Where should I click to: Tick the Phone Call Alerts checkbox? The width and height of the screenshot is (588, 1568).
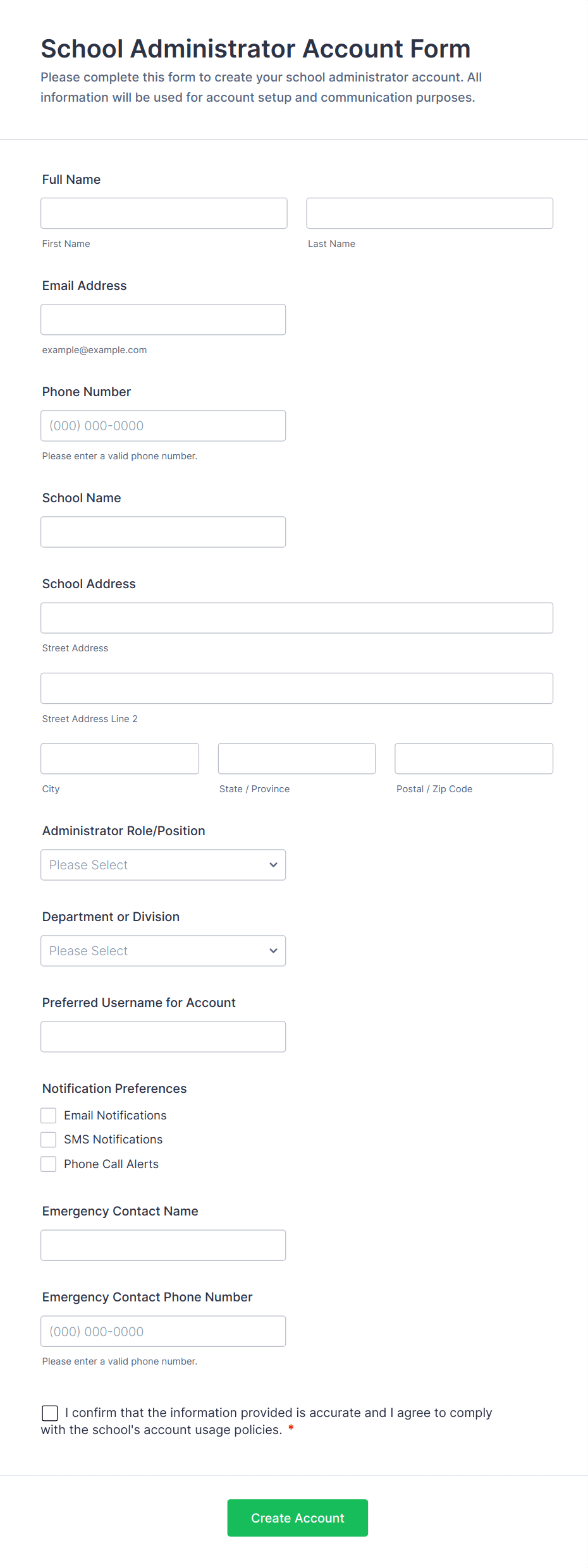(x=49, y=1164)
